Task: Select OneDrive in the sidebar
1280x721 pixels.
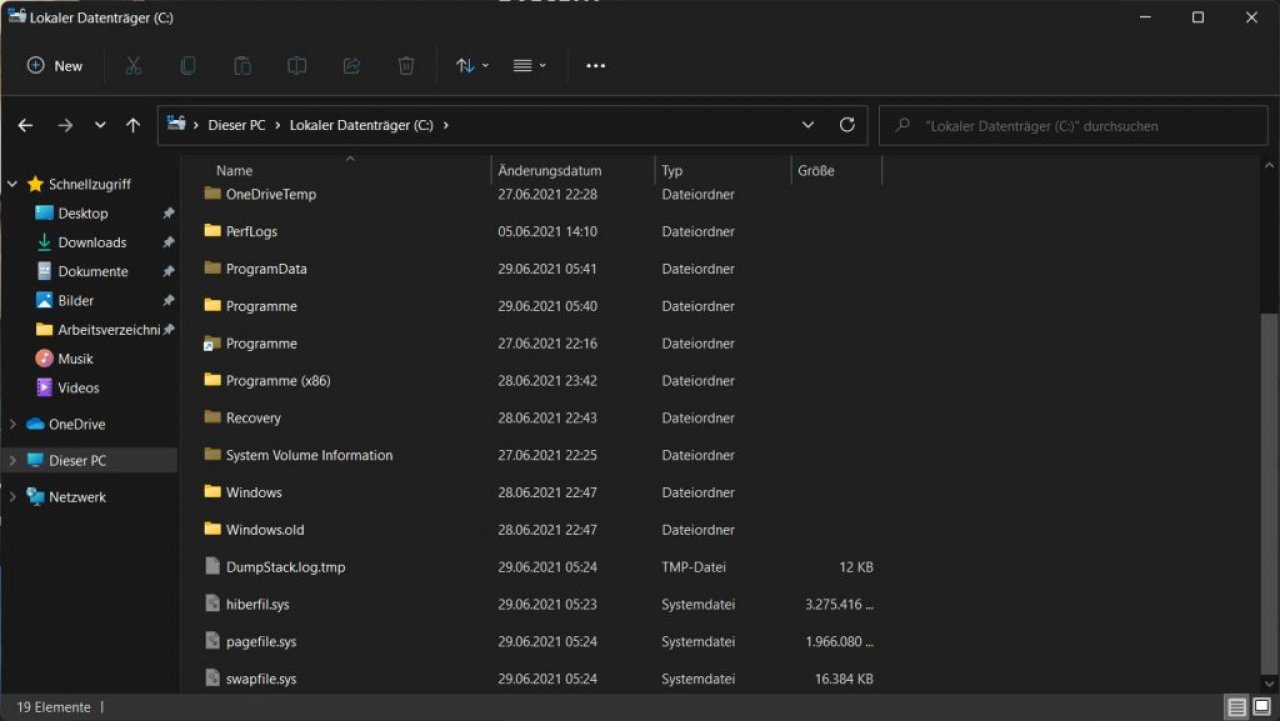Action: (77, 424)
